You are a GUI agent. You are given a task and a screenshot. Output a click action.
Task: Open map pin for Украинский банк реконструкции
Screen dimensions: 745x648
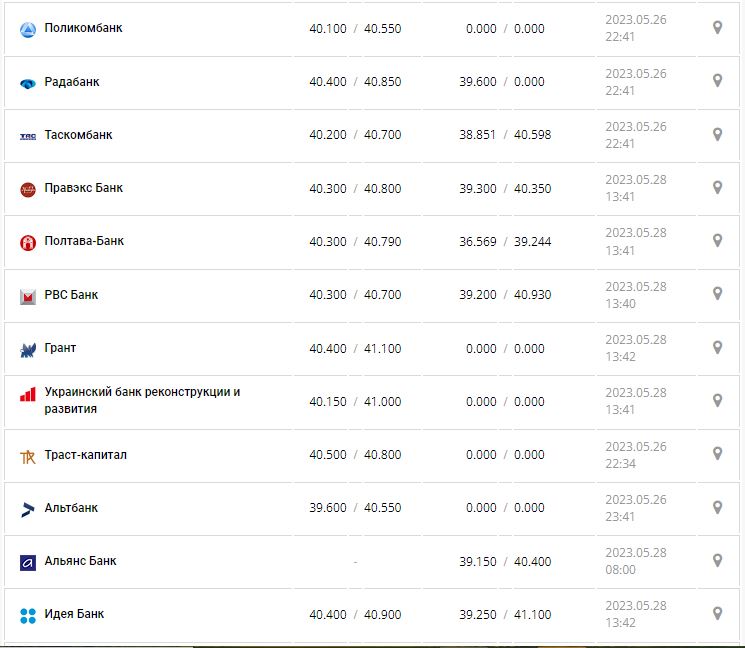tap(717, 400)
